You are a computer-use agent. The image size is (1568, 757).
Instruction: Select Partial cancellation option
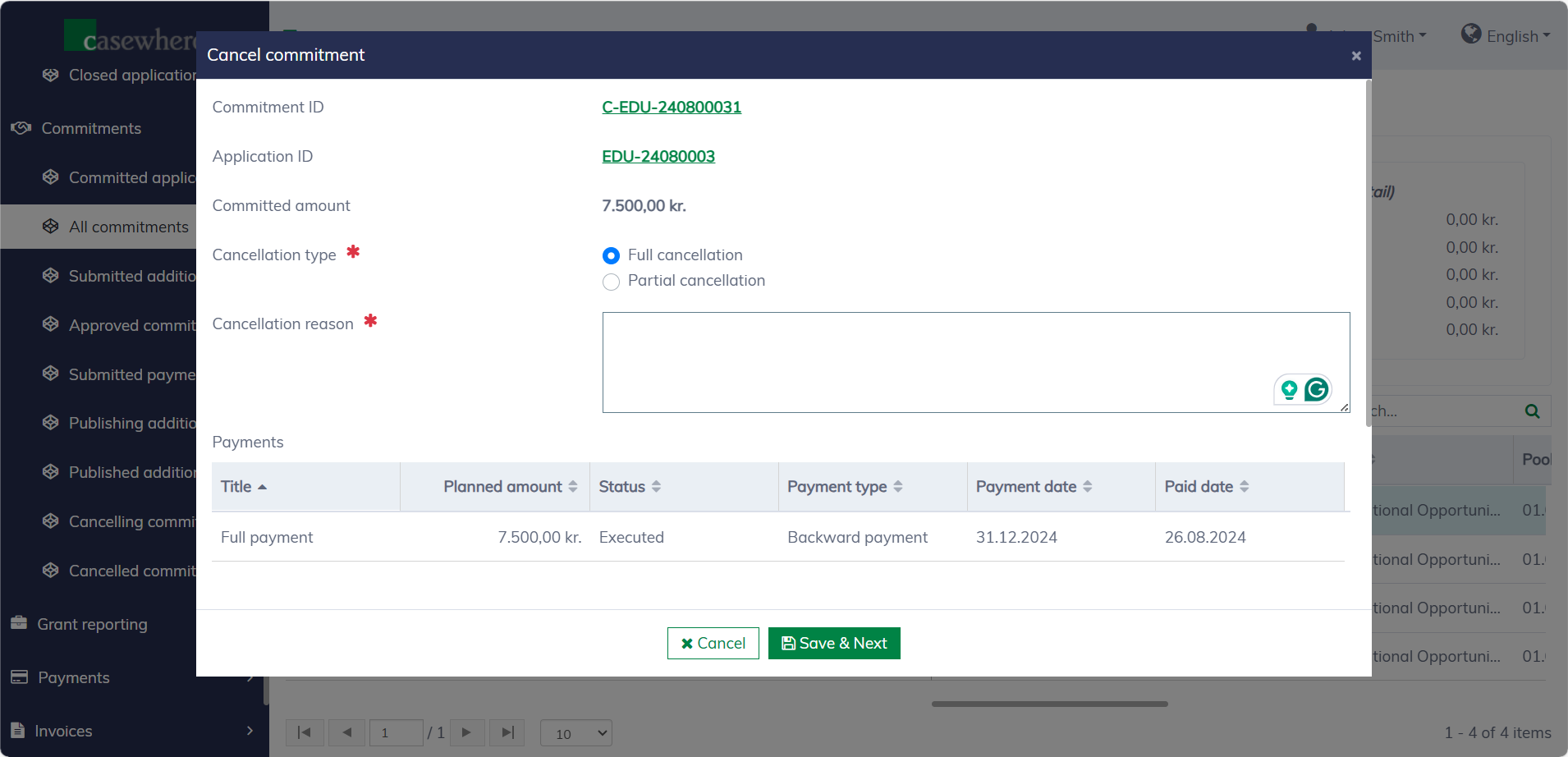point(611,282)
